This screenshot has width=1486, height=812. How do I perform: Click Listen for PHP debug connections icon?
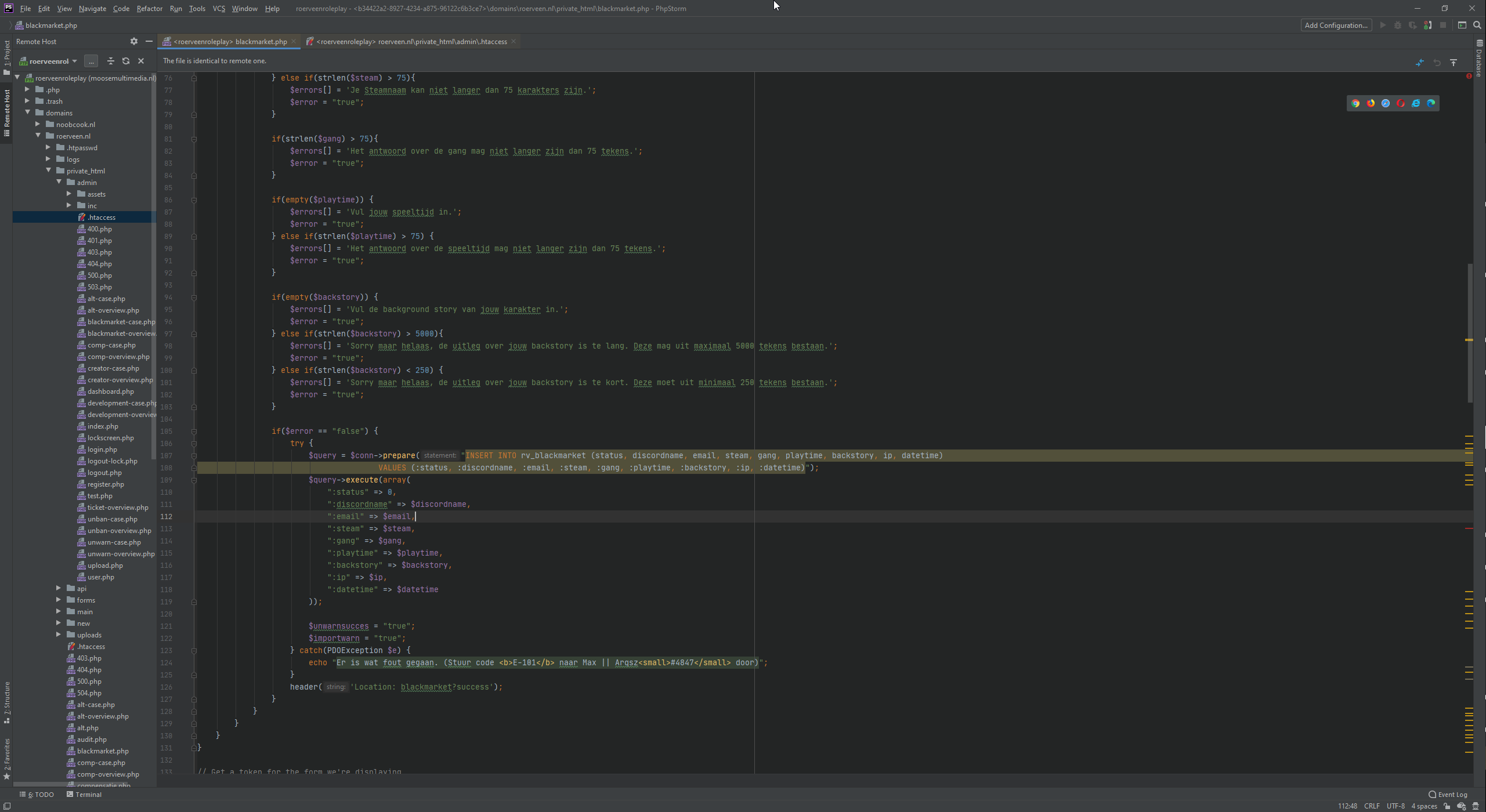[x=1427, y=25]
